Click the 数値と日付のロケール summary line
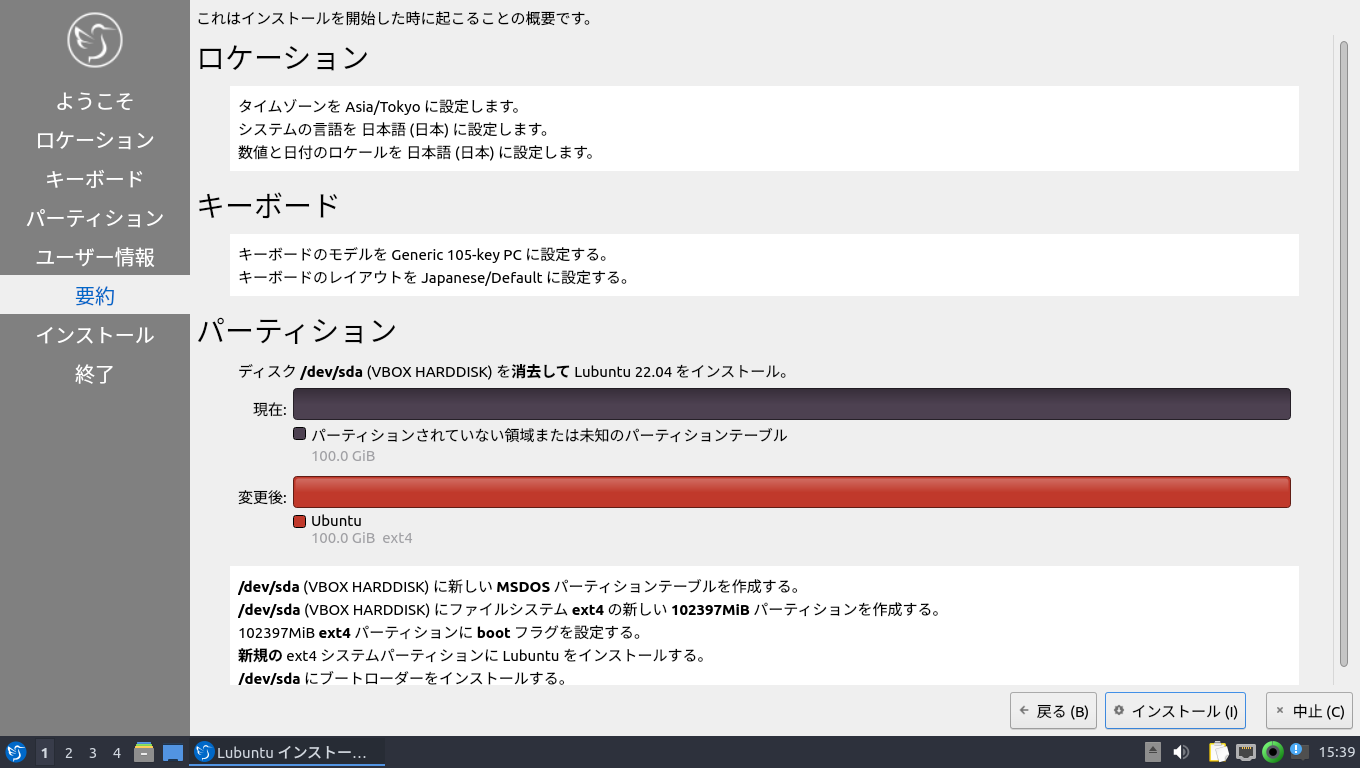 (x=416, y=153)
